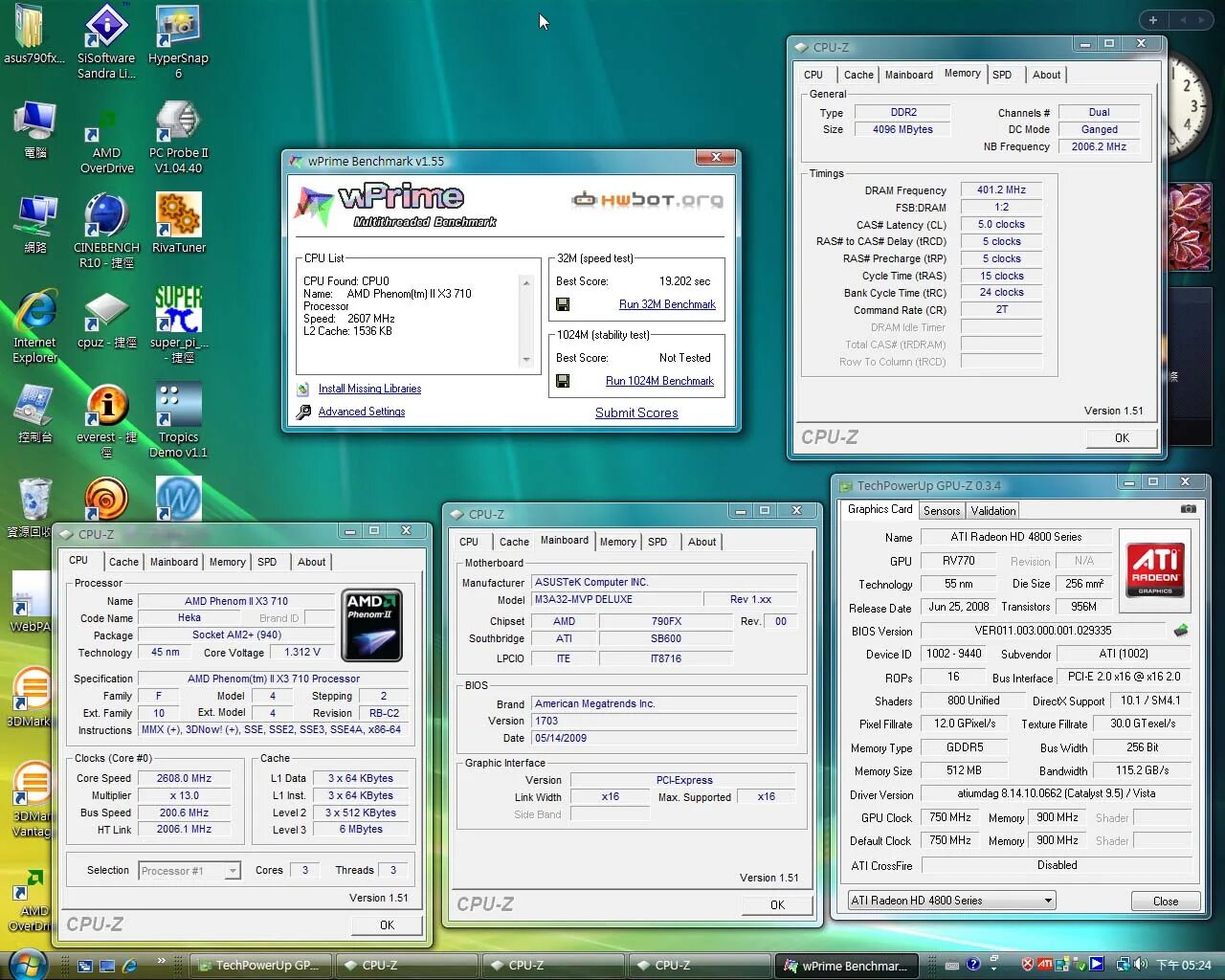Select wPrime Benchmark taskbar button

(847, 966)
